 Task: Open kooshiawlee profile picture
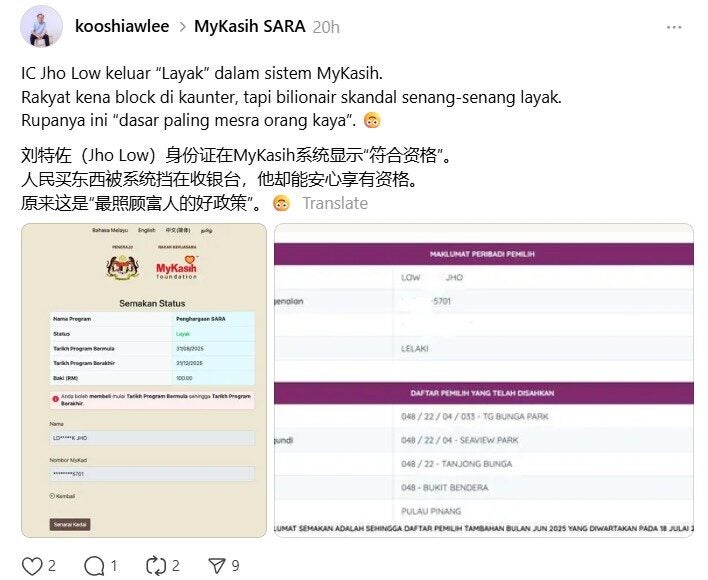[x=41, y=26]
